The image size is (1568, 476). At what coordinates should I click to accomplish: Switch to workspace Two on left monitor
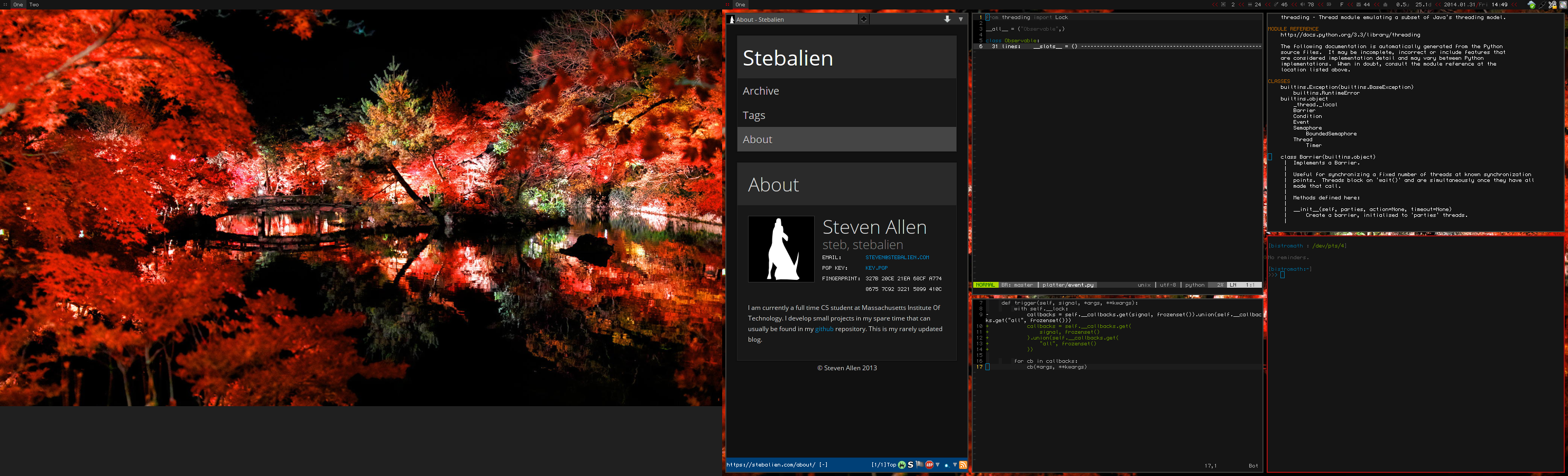[34, 4]
